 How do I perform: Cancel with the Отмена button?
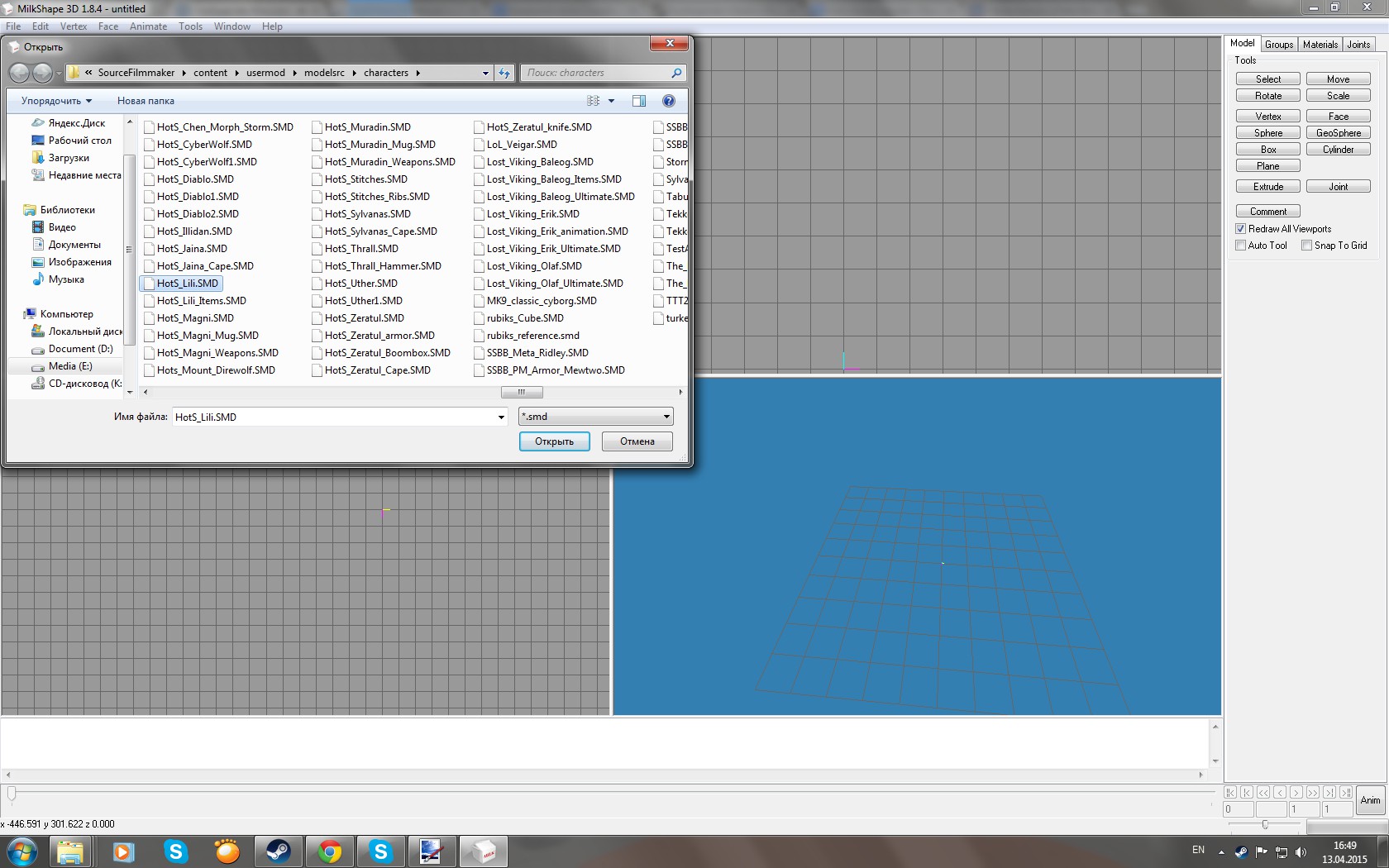click(637, 441)
